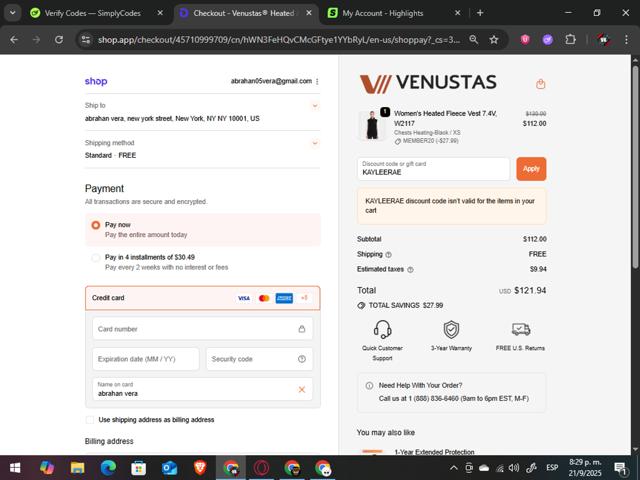This screenshot has height=480, width=640.
Task: Open Outlook from taskbar
Action: (169, 468)
